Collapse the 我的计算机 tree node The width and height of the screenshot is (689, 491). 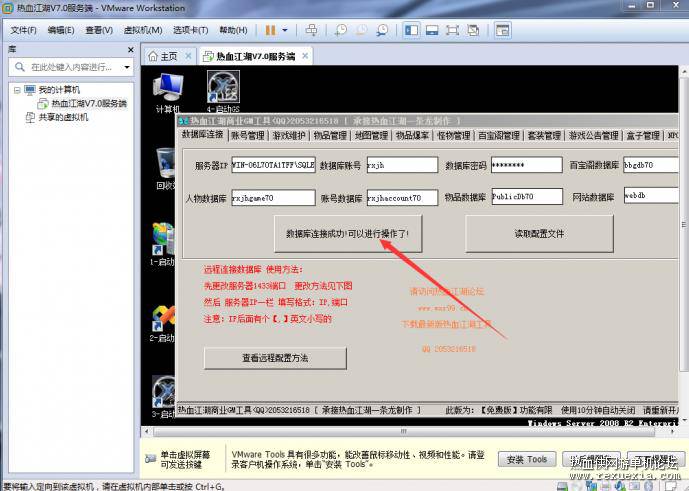coord(17,90)
